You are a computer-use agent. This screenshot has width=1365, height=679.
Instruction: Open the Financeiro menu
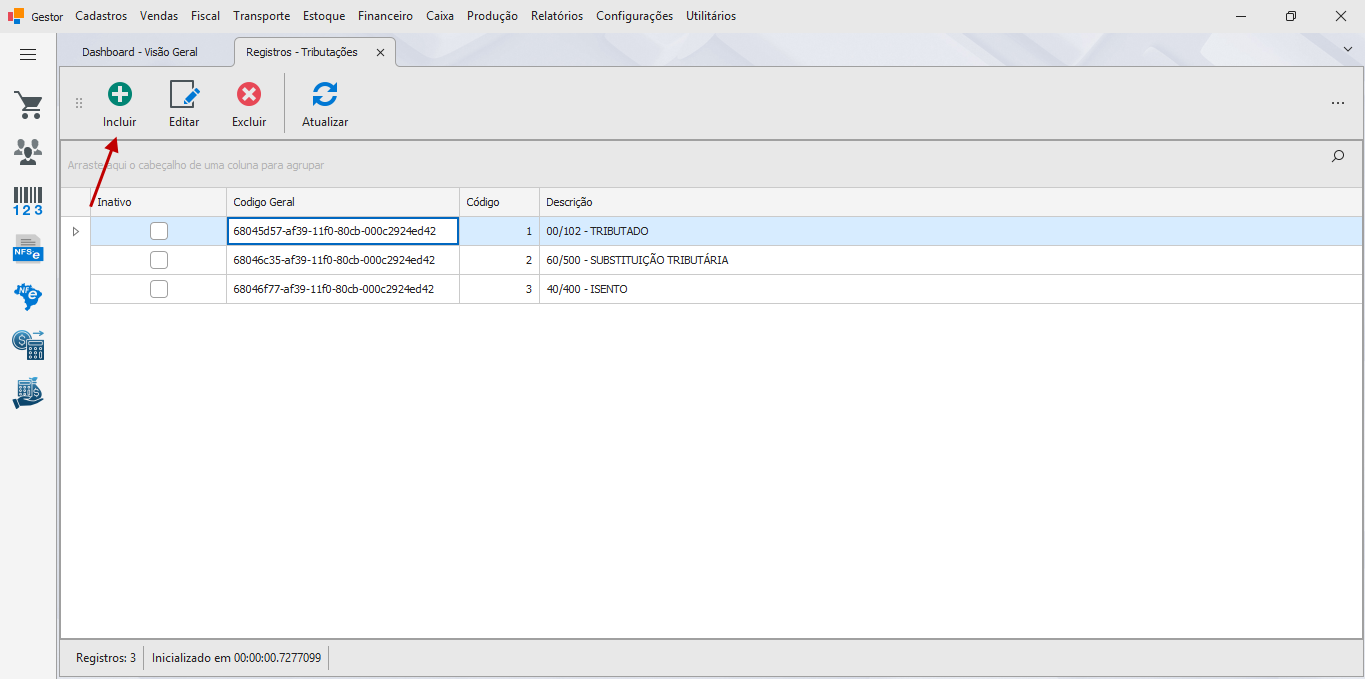(385, 16)
